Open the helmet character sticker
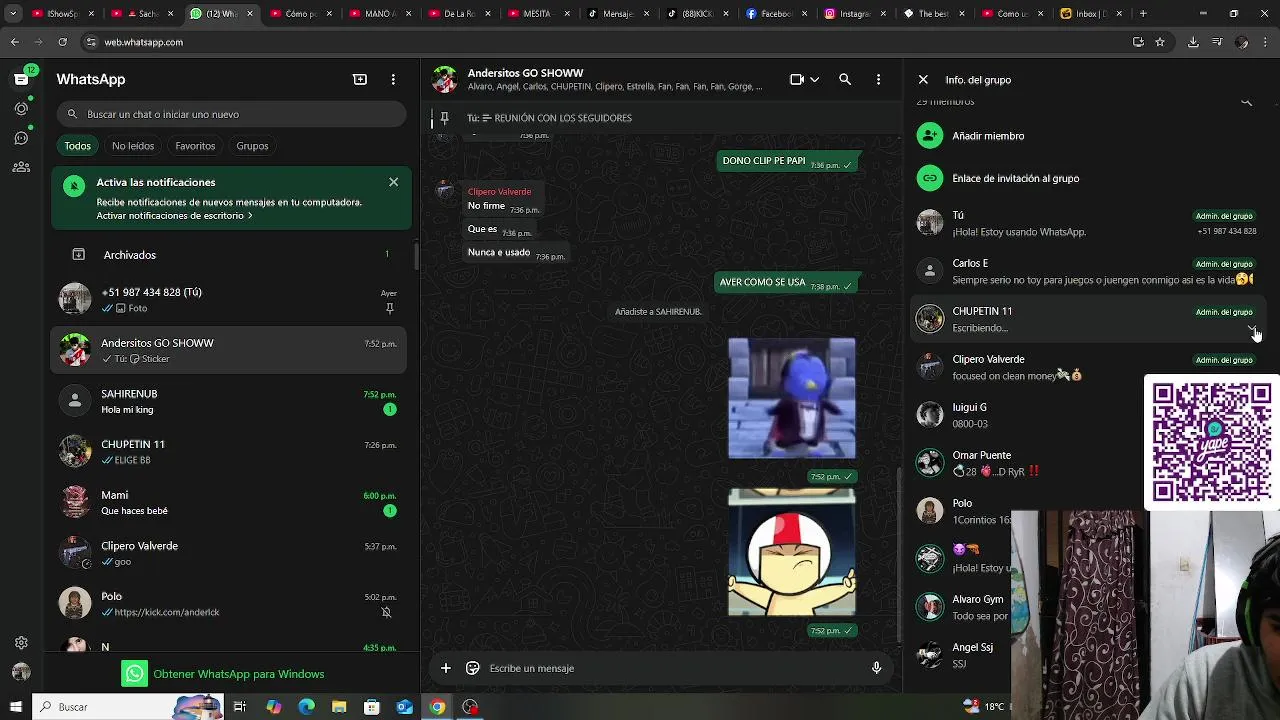 [x=792, y=552]
